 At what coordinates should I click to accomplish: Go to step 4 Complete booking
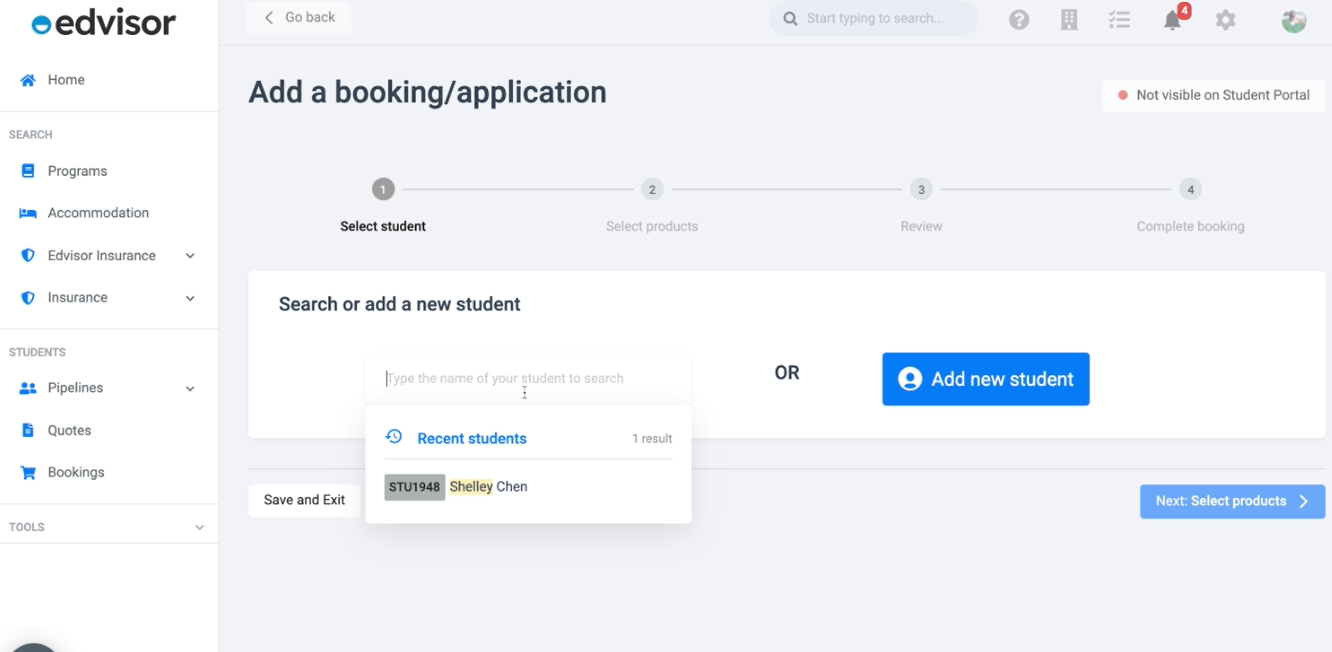coord(1190,206)
